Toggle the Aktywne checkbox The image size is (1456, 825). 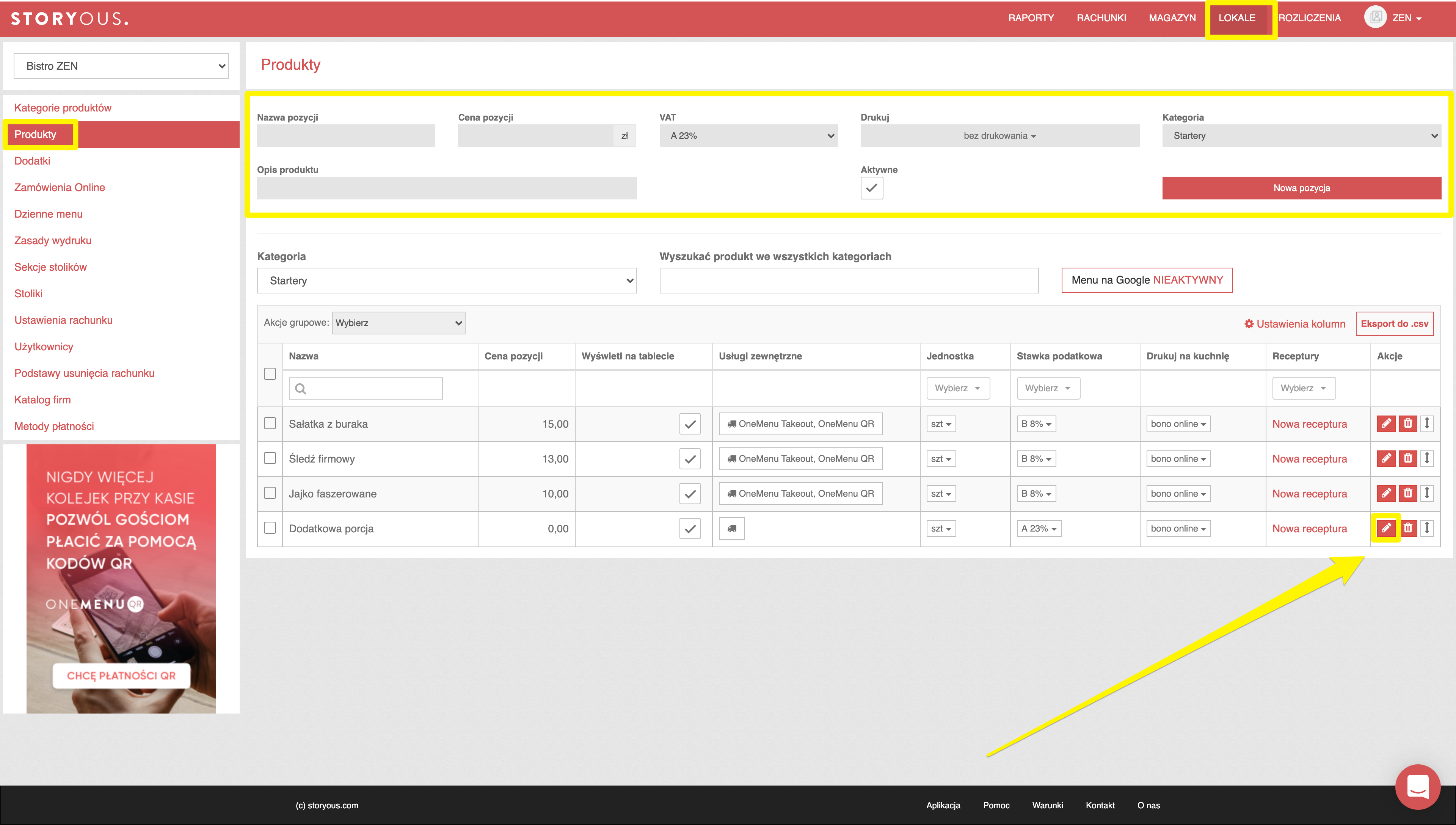[x=871, y=188]
